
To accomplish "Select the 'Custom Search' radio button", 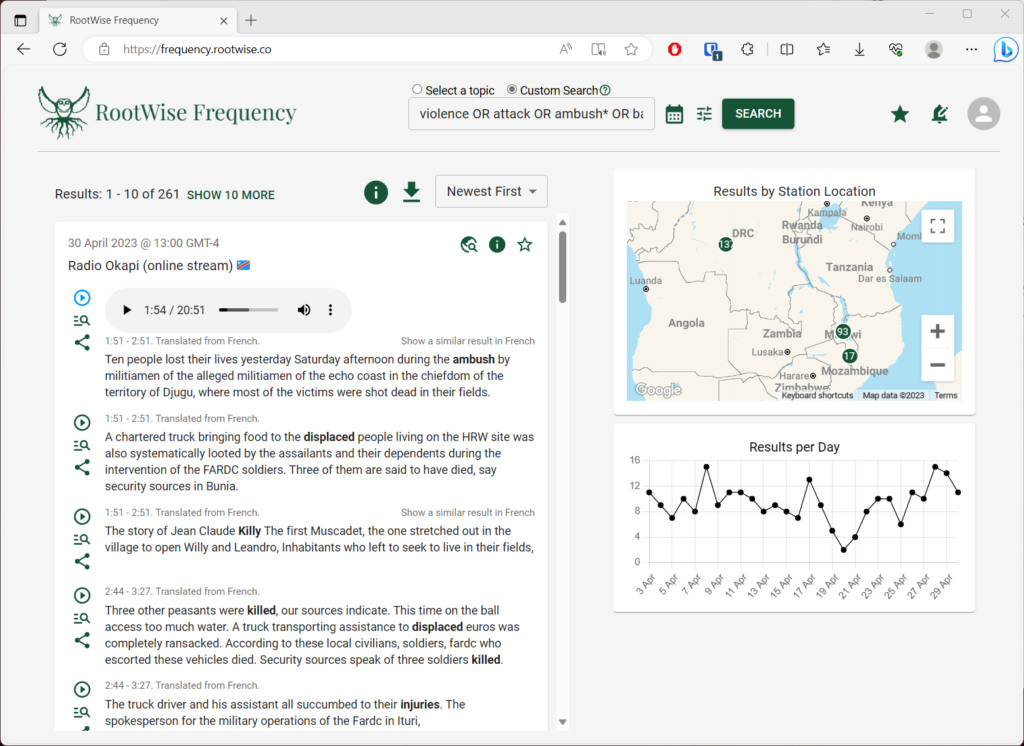I will [x=510, y=89].
